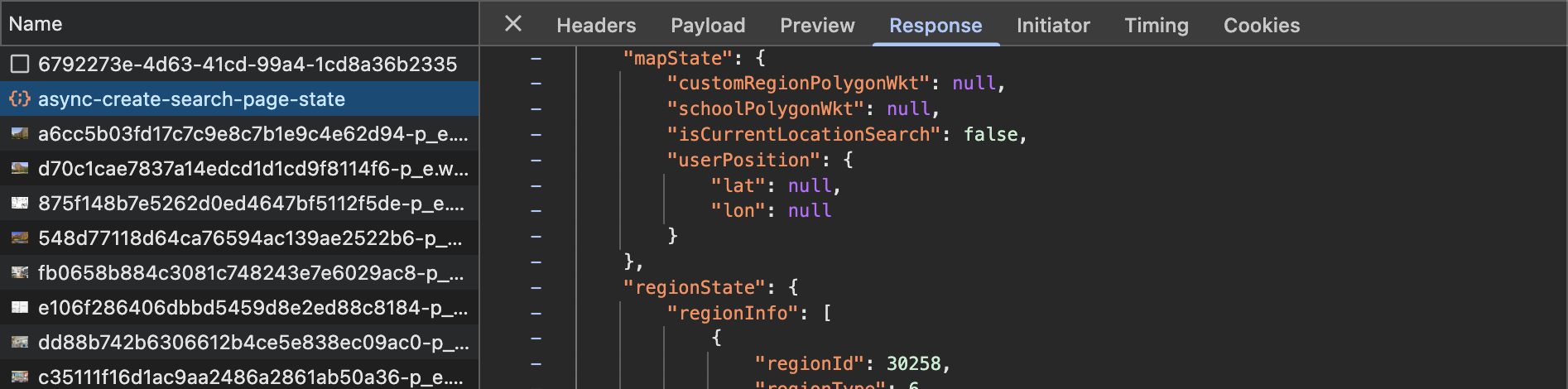Click the async-create-search-page-state JSON icon

click(x=20, y=99)
